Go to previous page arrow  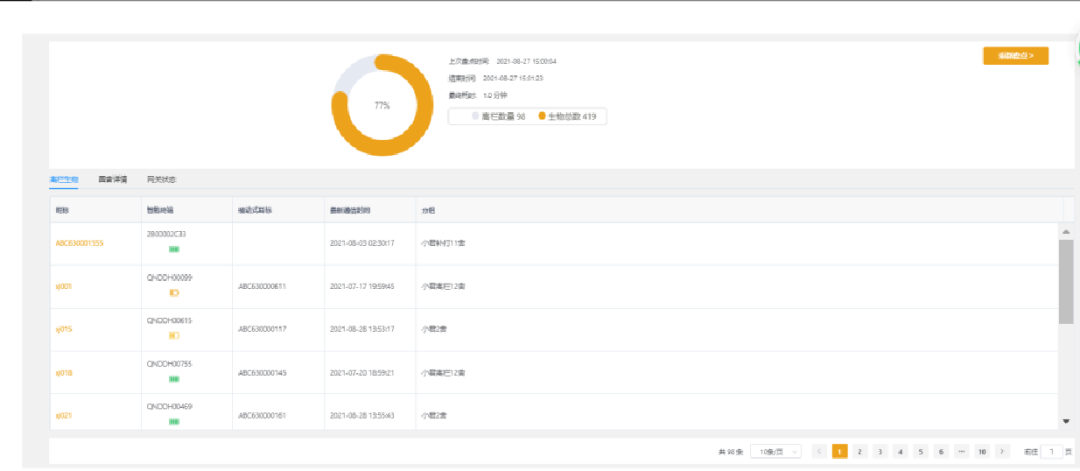(819, 452)
